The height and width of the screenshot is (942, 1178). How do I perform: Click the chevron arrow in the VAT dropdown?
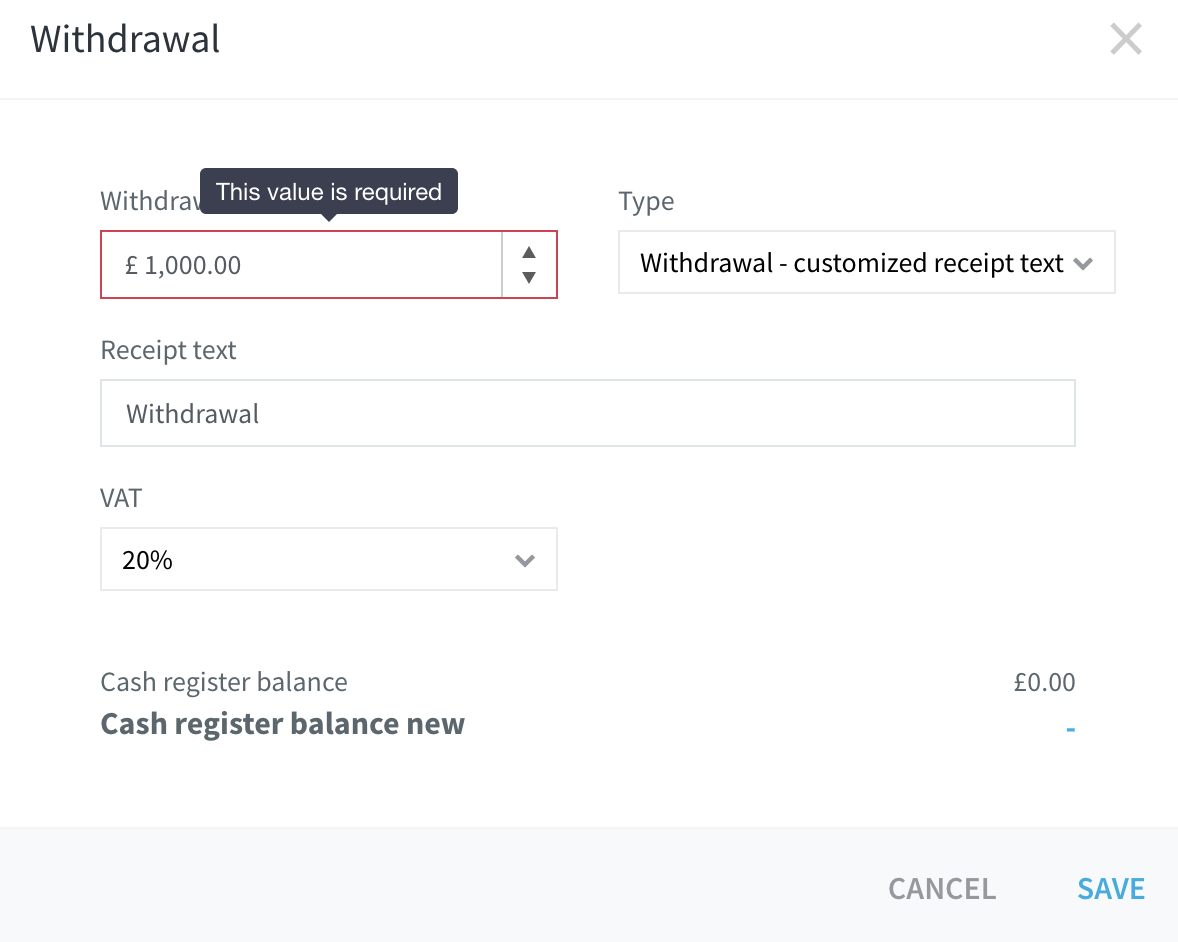pyautogui.click(x=524, y=560)
